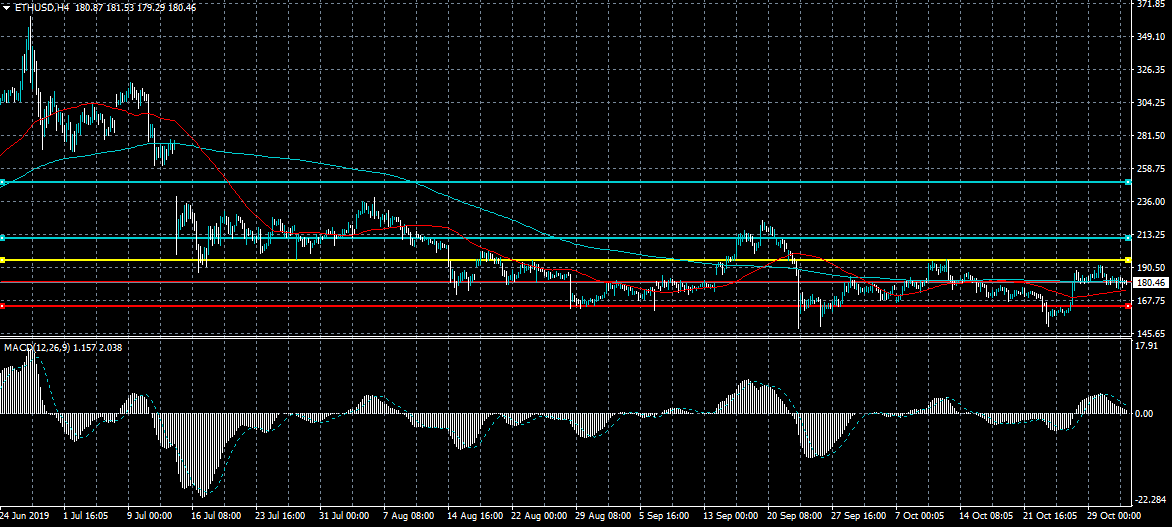Grab the right handle of the upper cyan line
Image resolution: width=1172 pixels, height=527 pixels.
(1127, 182)
